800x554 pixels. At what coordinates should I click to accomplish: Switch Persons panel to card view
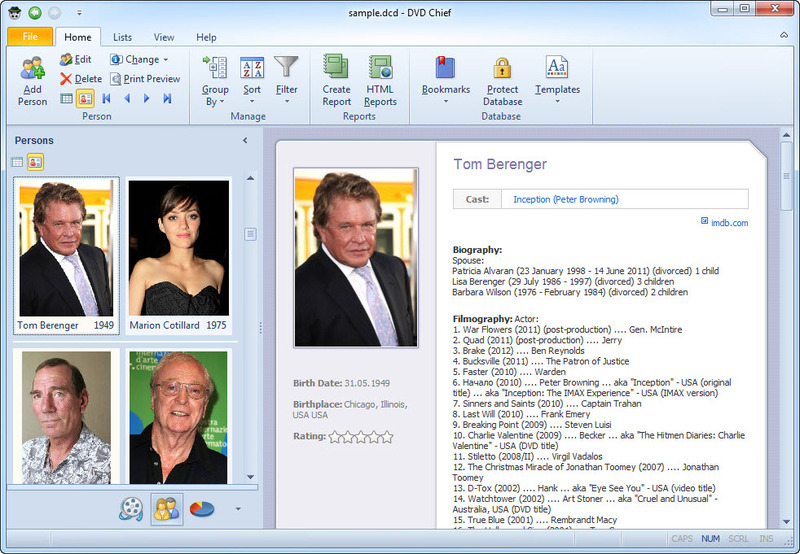click(x=35, y=162)
